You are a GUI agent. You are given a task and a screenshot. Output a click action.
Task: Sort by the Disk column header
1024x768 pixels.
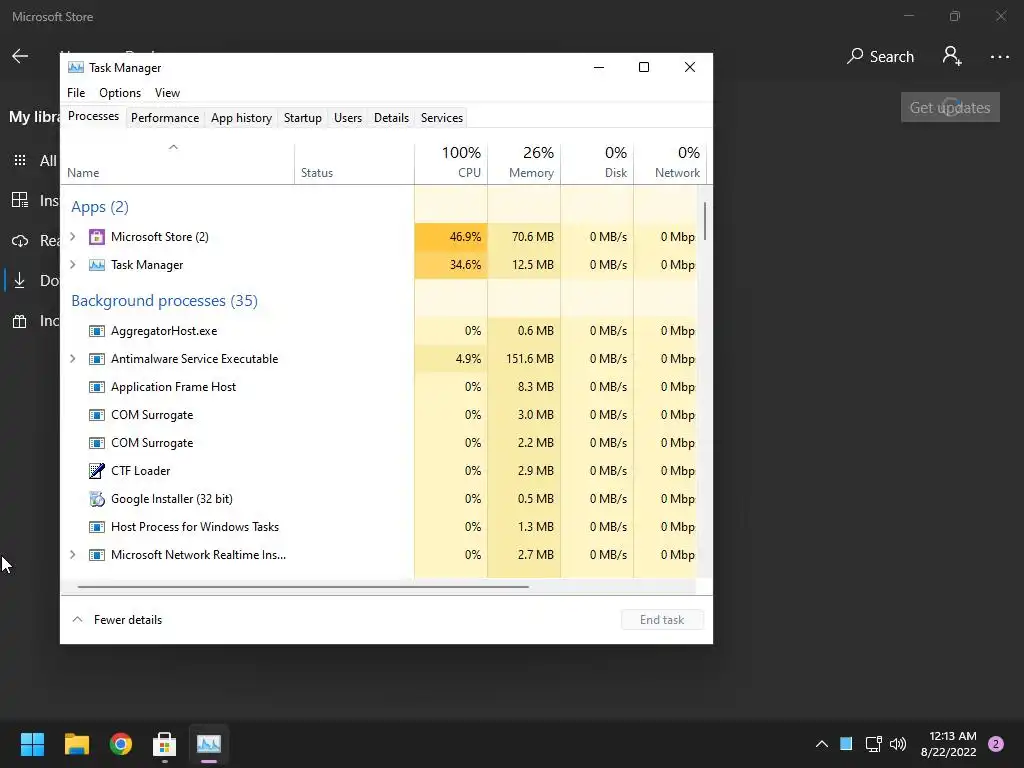tap(598, 162)
